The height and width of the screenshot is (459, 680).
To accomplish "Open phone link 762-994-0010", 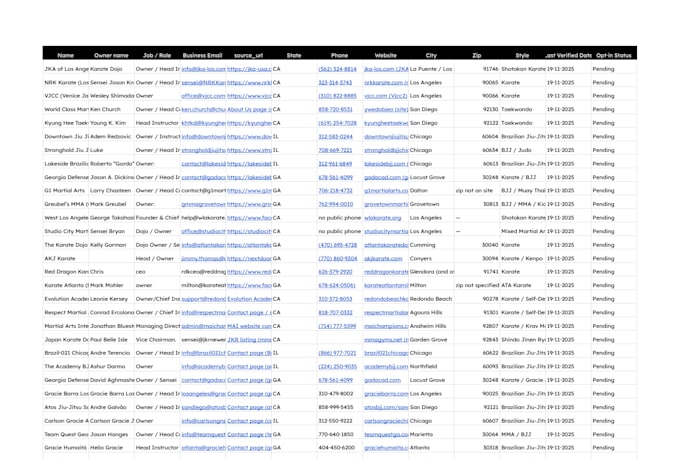I will (x=336, y=204).
